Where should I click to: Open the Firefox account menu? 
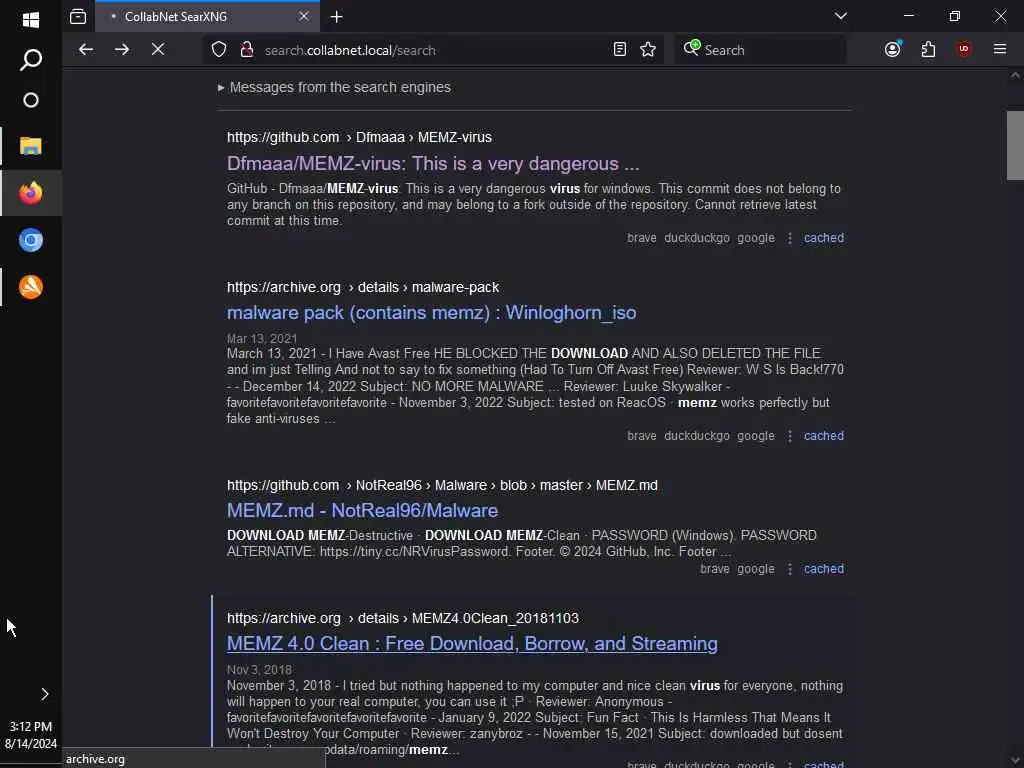point(893,49)
